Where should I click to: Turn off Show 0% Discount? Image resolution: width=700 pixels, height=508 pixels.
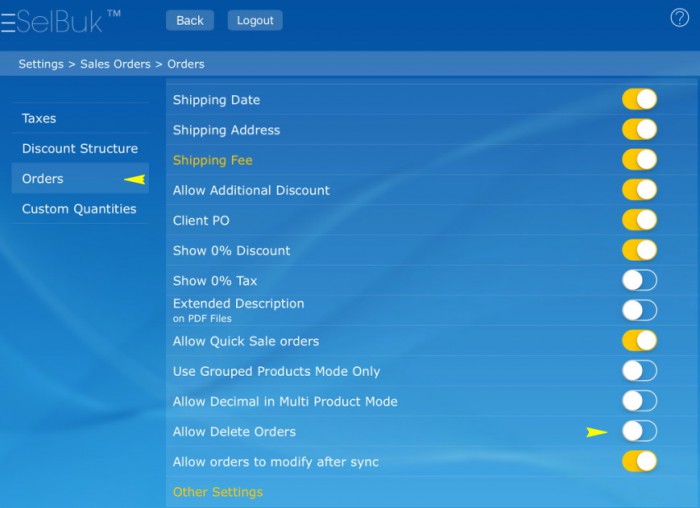[639, 250]
